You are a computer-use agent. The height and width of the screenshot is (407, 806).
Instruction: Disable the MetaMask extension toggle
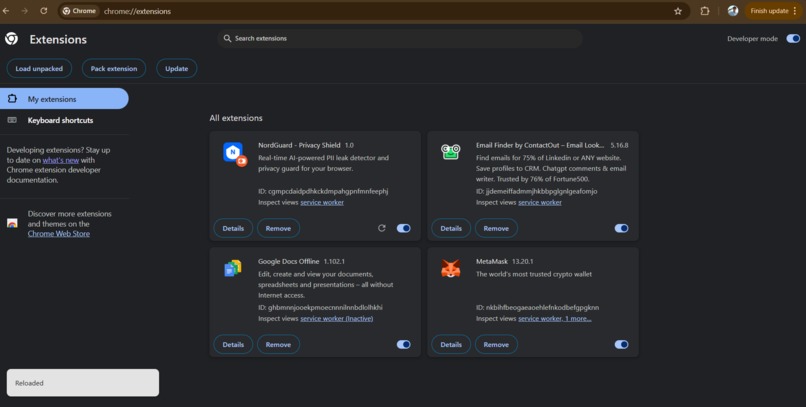[621, 344]
